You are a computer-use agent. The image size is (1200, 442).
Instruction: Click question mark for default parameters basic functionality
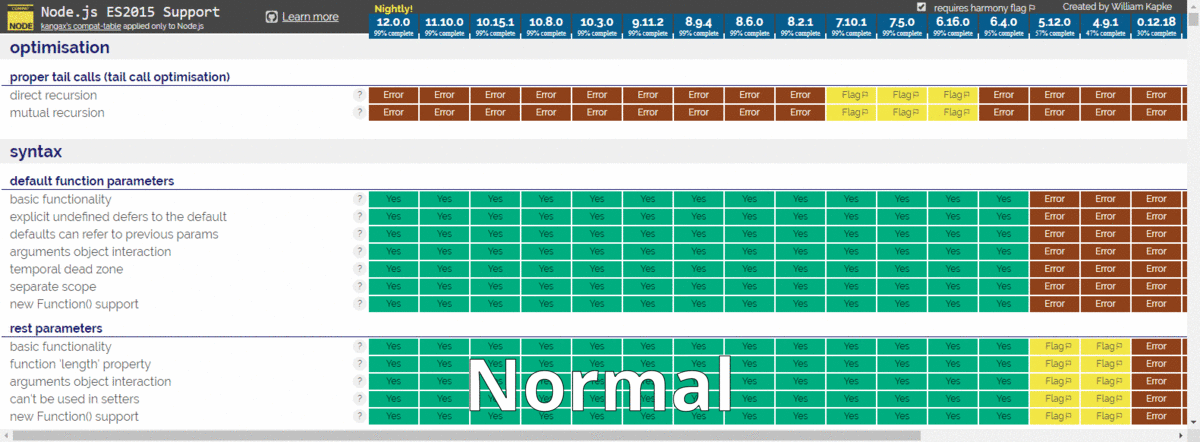(x=358, y=199)
